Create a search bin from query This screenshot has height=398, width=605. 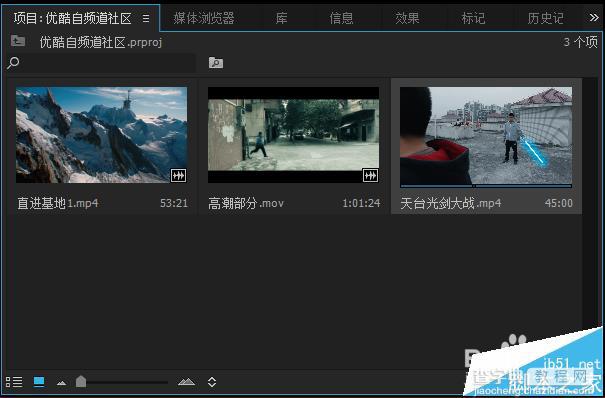[216, 62]
